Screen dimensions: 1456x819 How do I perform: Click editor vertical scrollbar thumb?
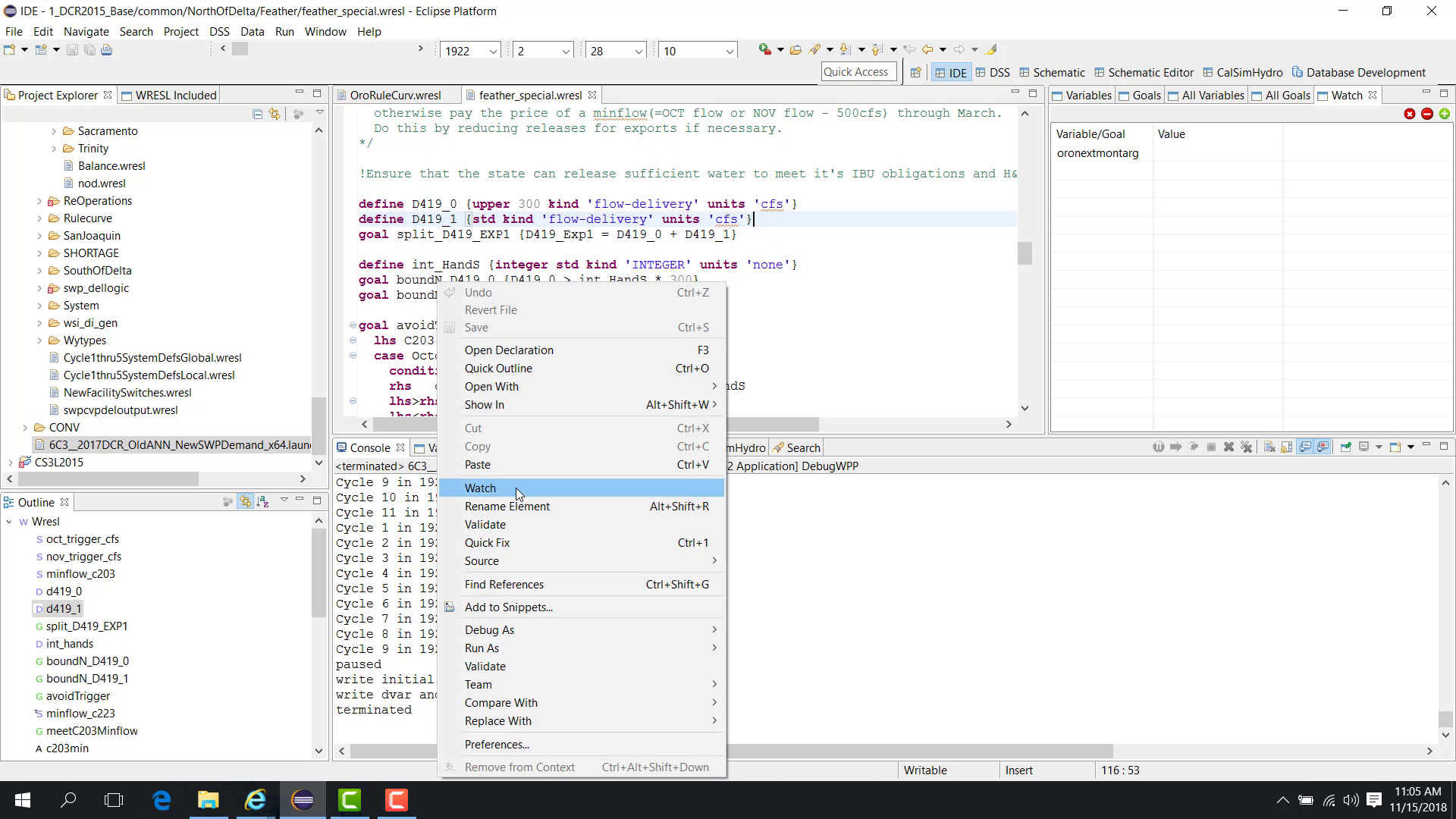pos(1025,253)
